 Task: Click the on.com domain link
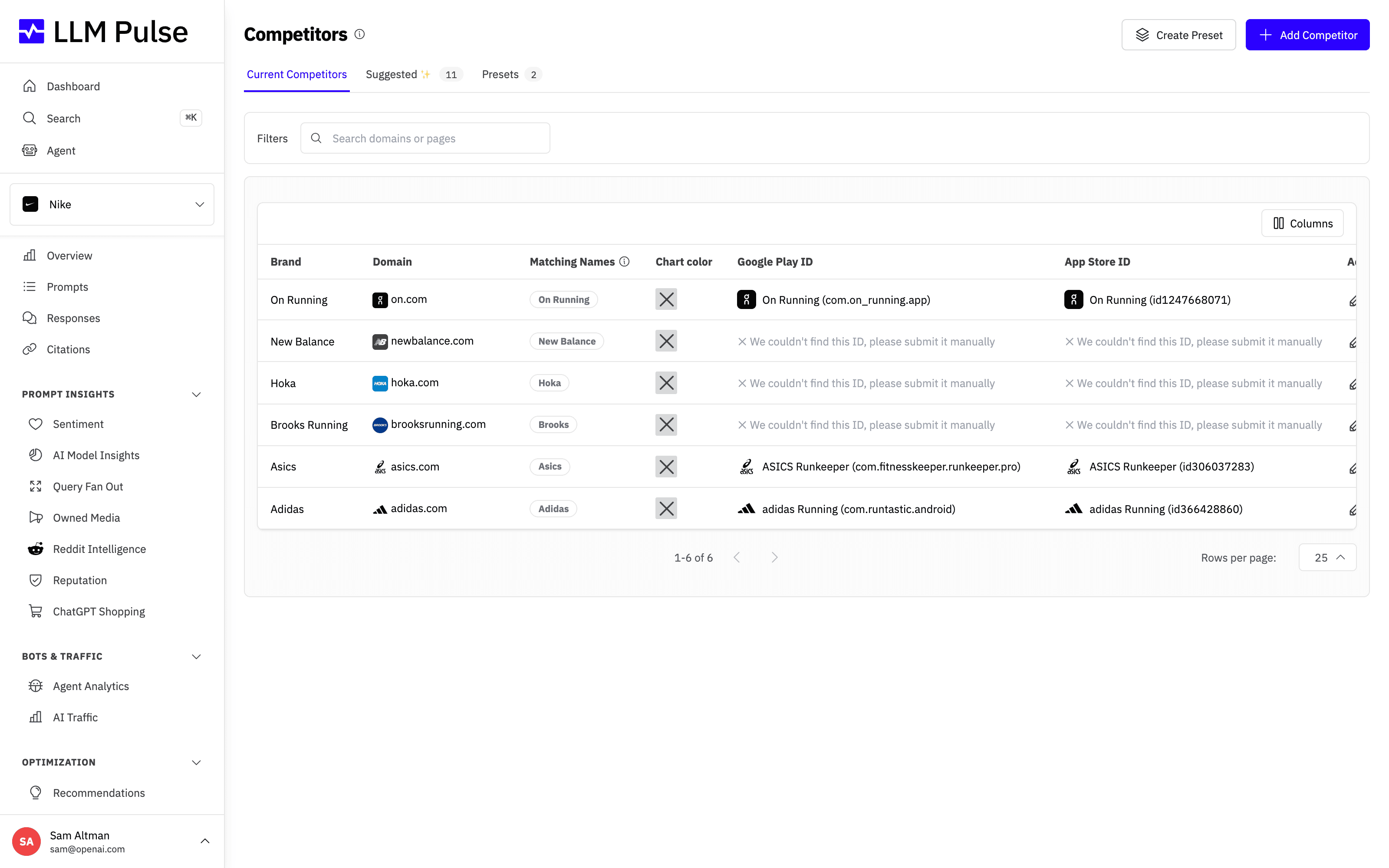(x=408, y=299)
